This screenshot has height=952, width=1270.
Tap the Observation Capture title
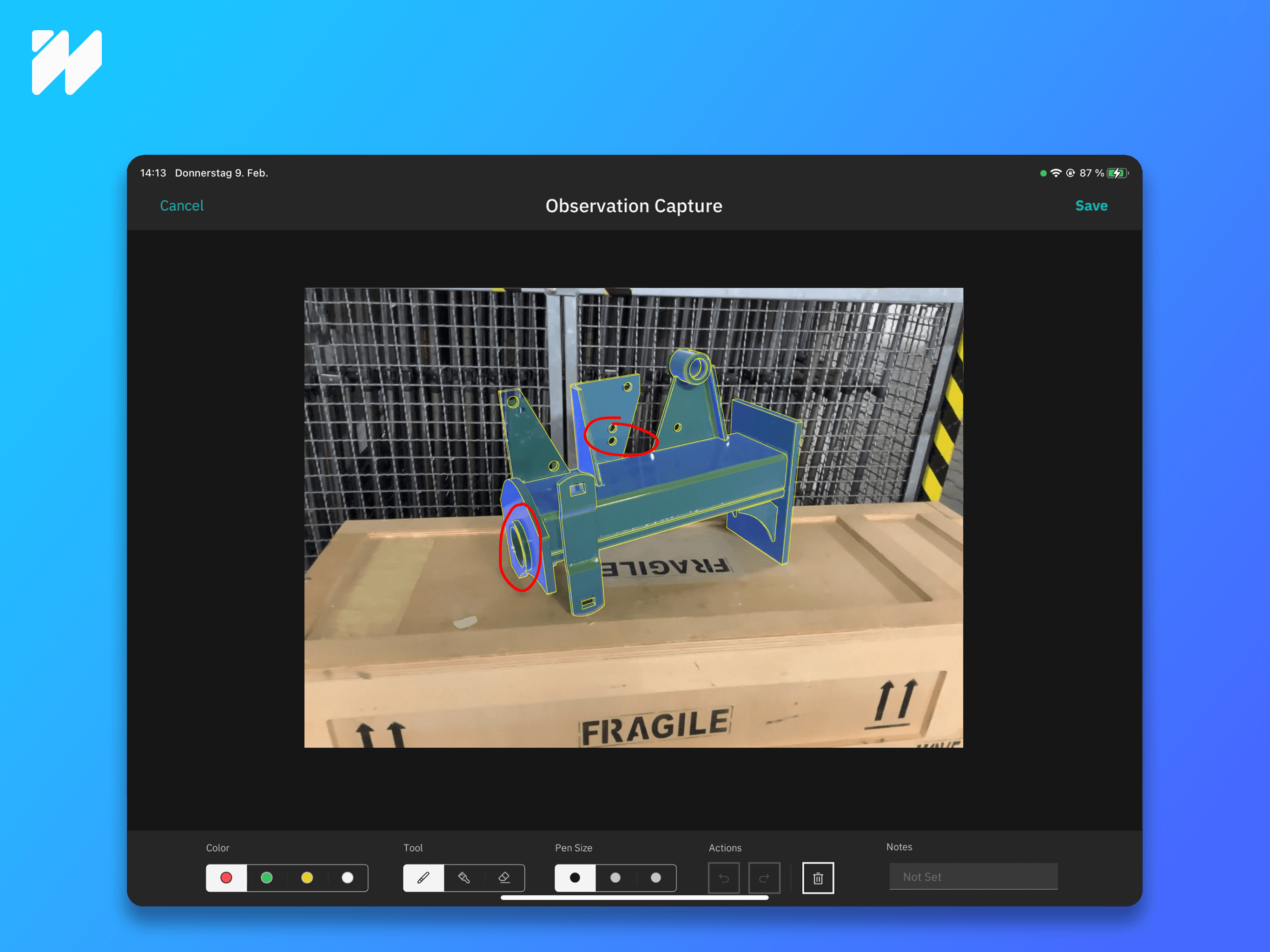point(634,205)
